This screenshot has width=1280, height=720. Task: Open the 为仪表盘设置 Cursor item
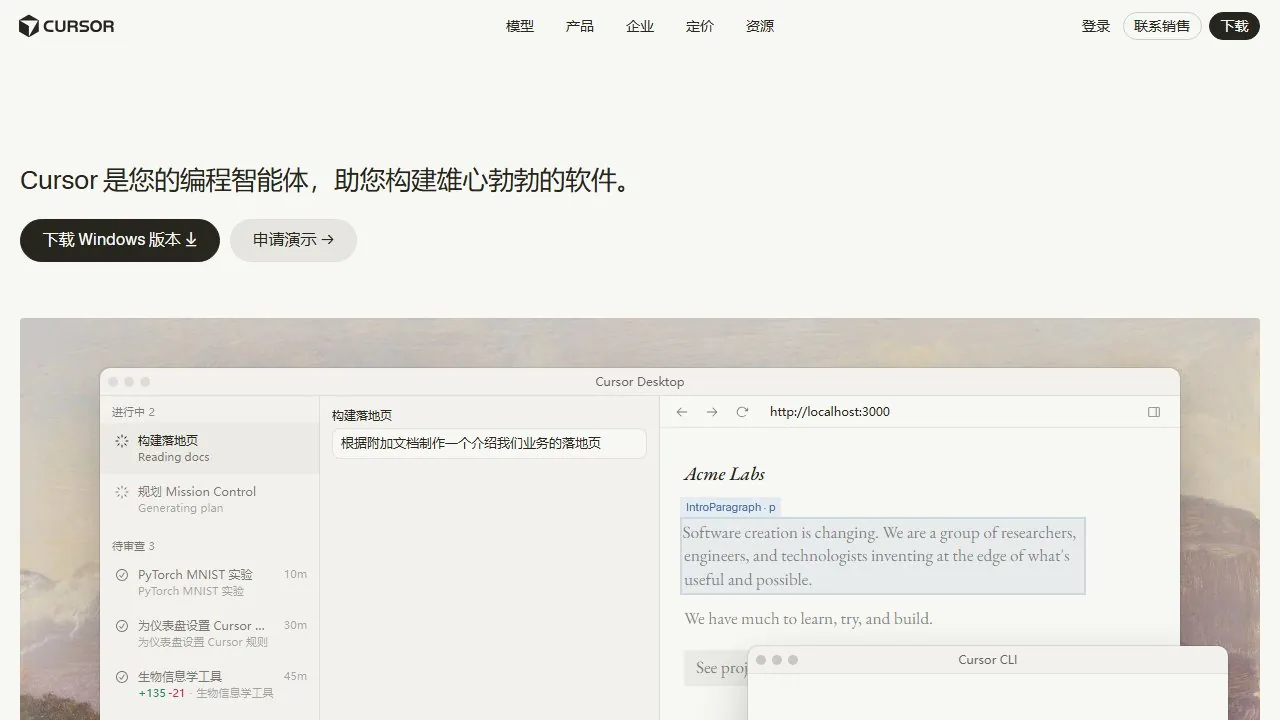coord(210,633)
